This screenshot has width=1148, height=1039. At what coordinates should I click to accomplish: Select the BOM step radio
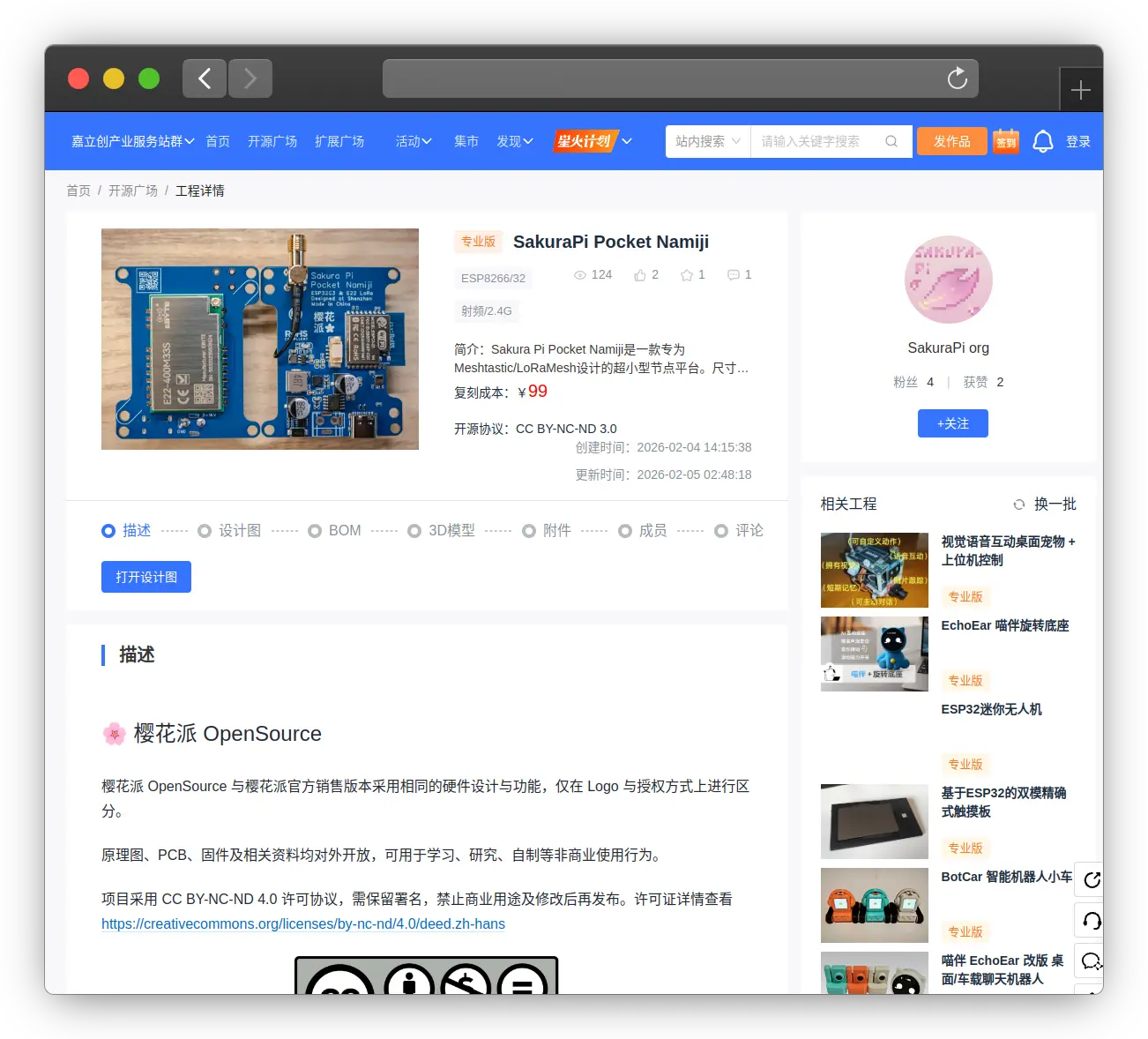tap(315, 530)
